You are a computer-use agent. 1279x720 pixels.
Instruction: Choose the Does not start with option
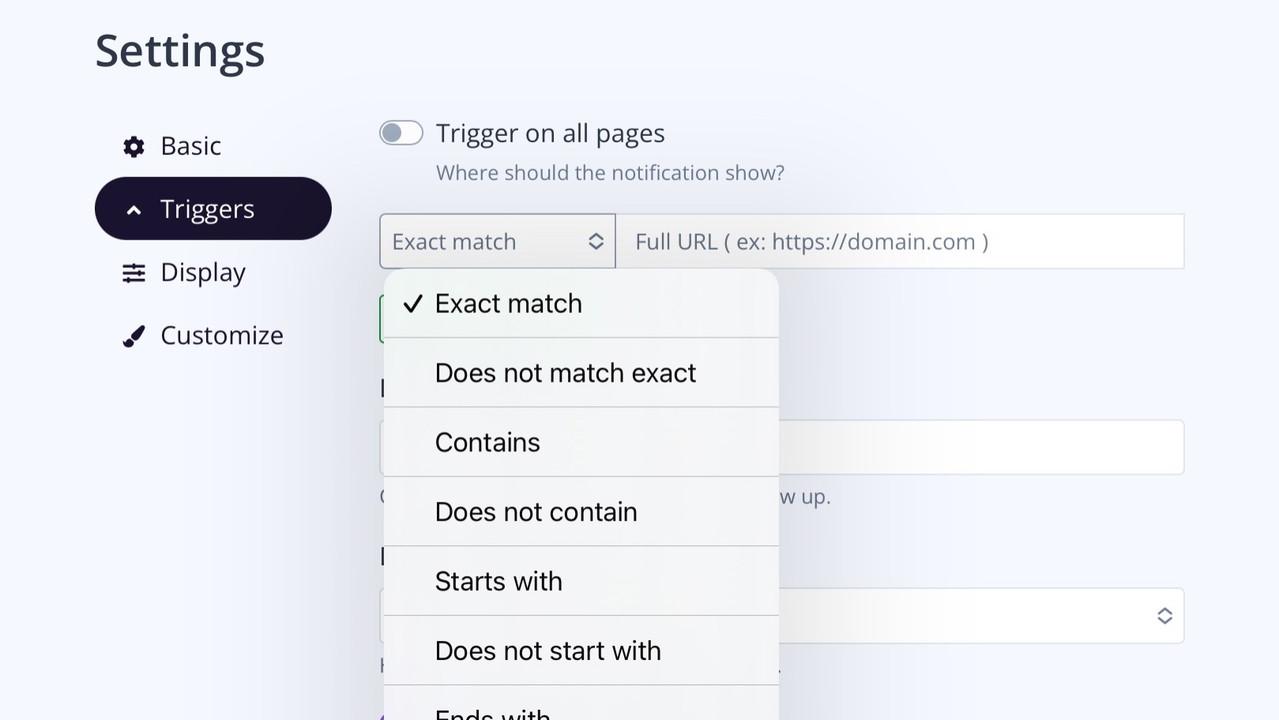click(547, 651)
